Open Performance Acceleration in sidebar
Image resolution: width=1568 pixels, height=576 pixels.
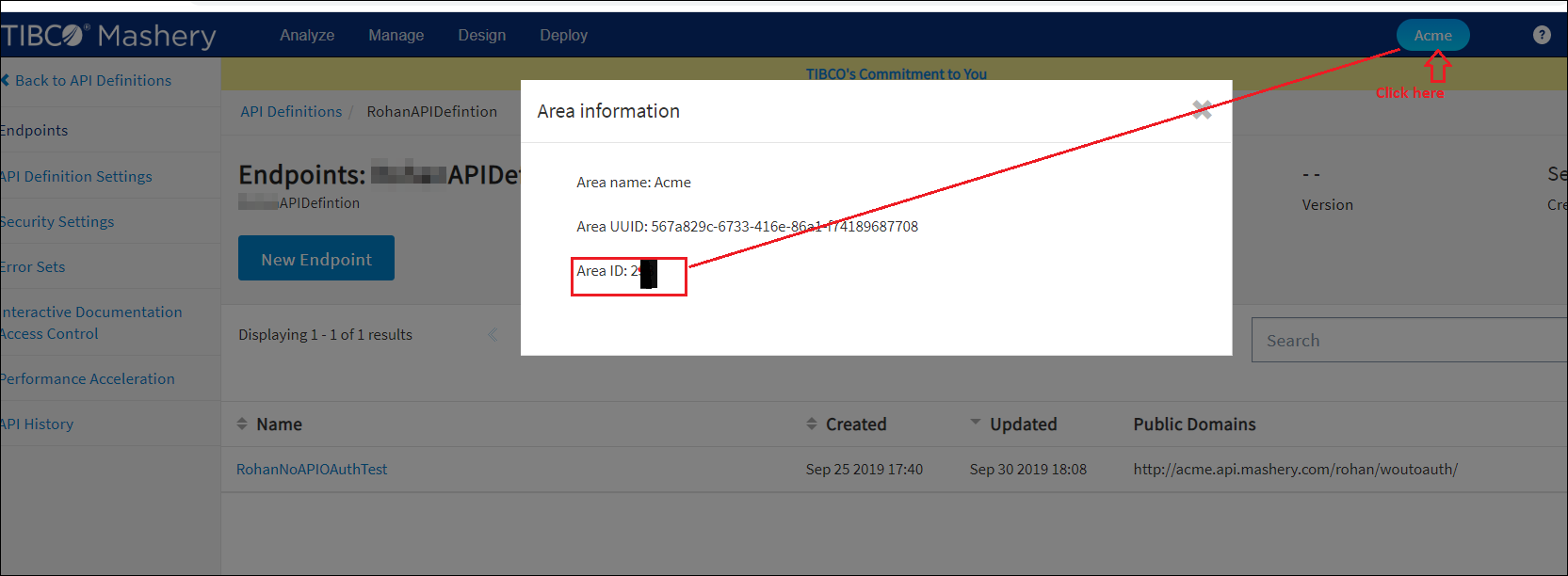(x=88, y=378)
